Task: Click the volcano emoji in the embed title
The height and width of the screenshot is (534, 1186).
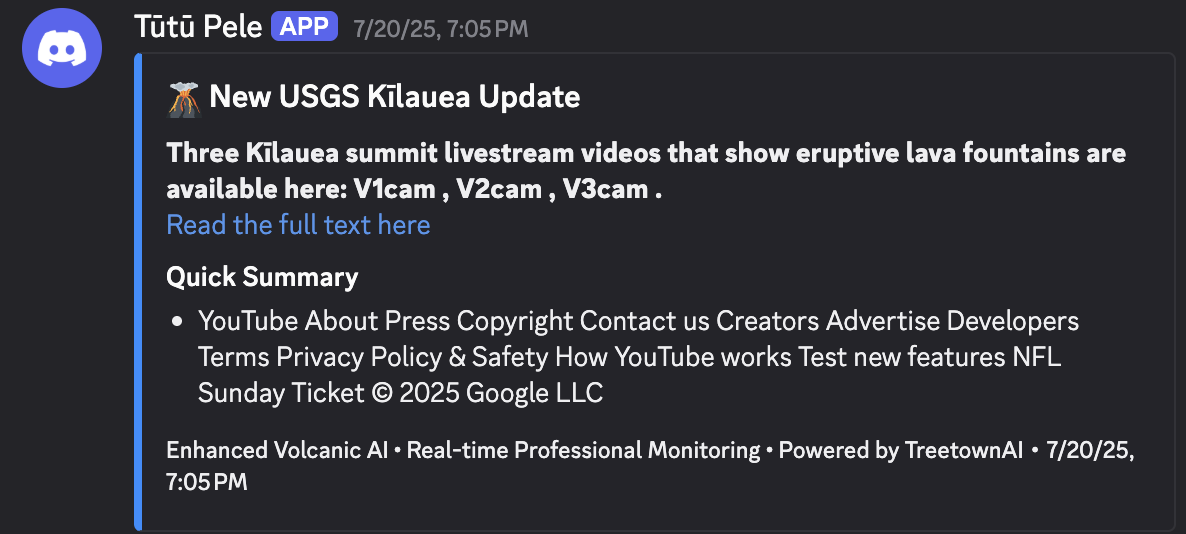Action: tap(182, 98)
